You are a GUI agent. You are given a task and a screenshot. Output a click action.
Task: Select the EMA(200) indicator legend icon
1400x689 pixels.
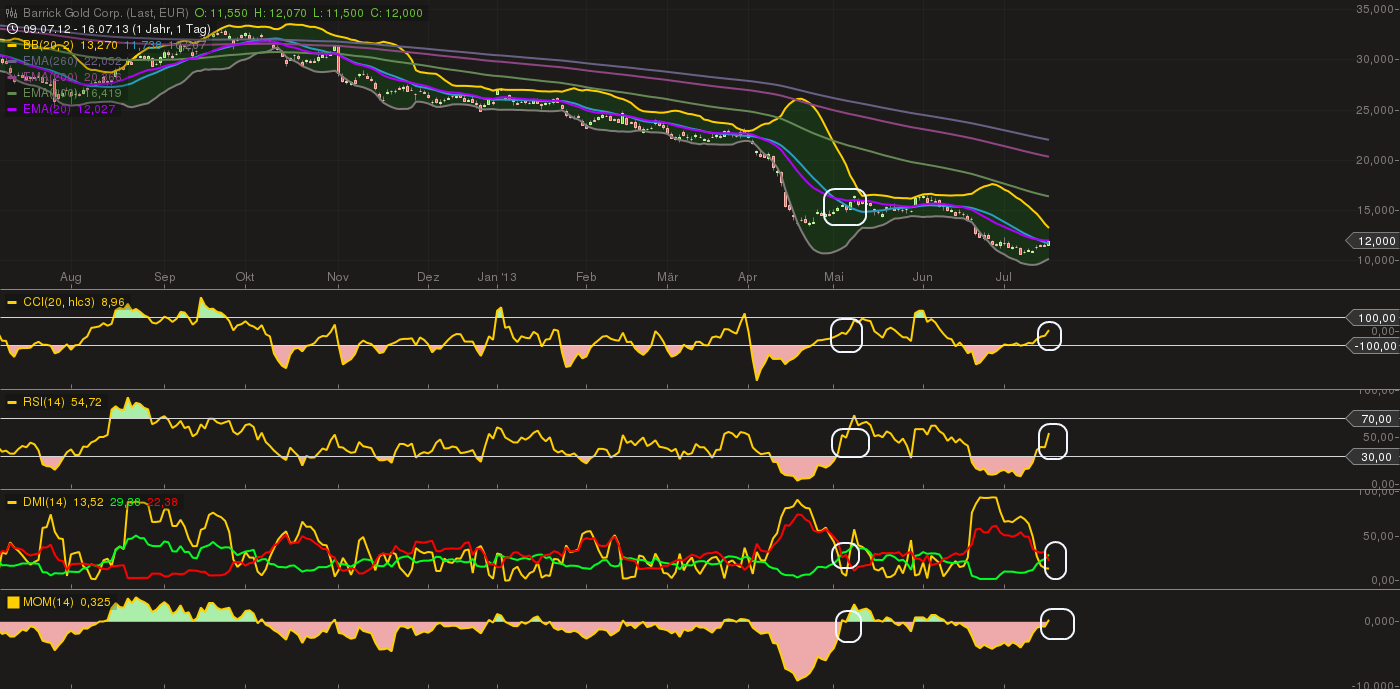click(13, 77)
